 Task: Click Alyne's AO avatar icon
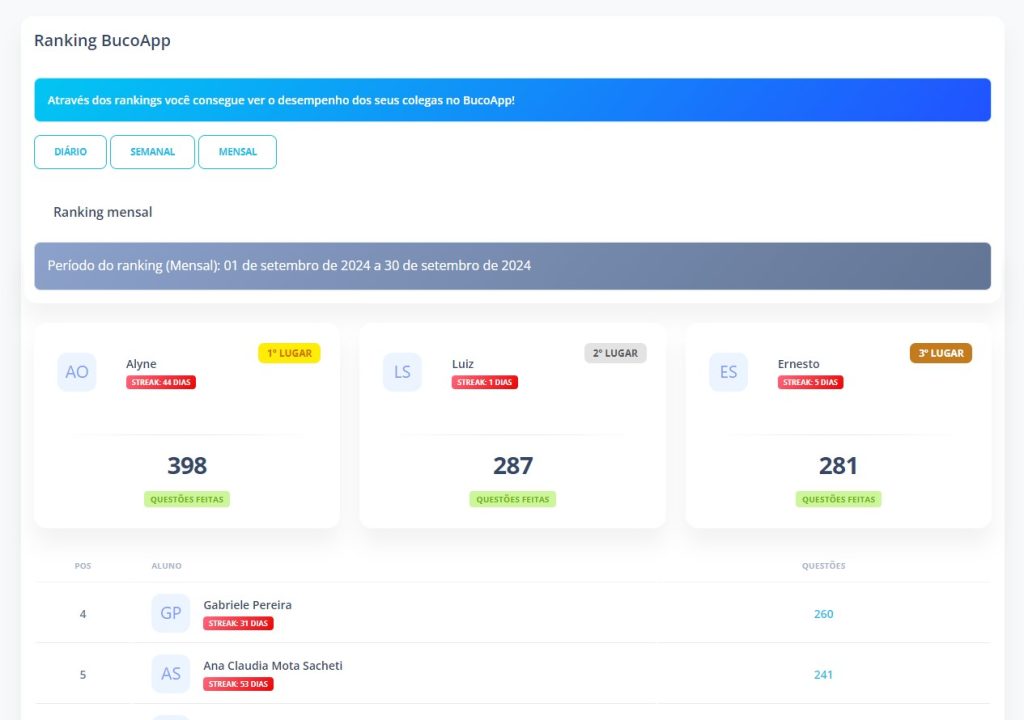coord(77,372)
